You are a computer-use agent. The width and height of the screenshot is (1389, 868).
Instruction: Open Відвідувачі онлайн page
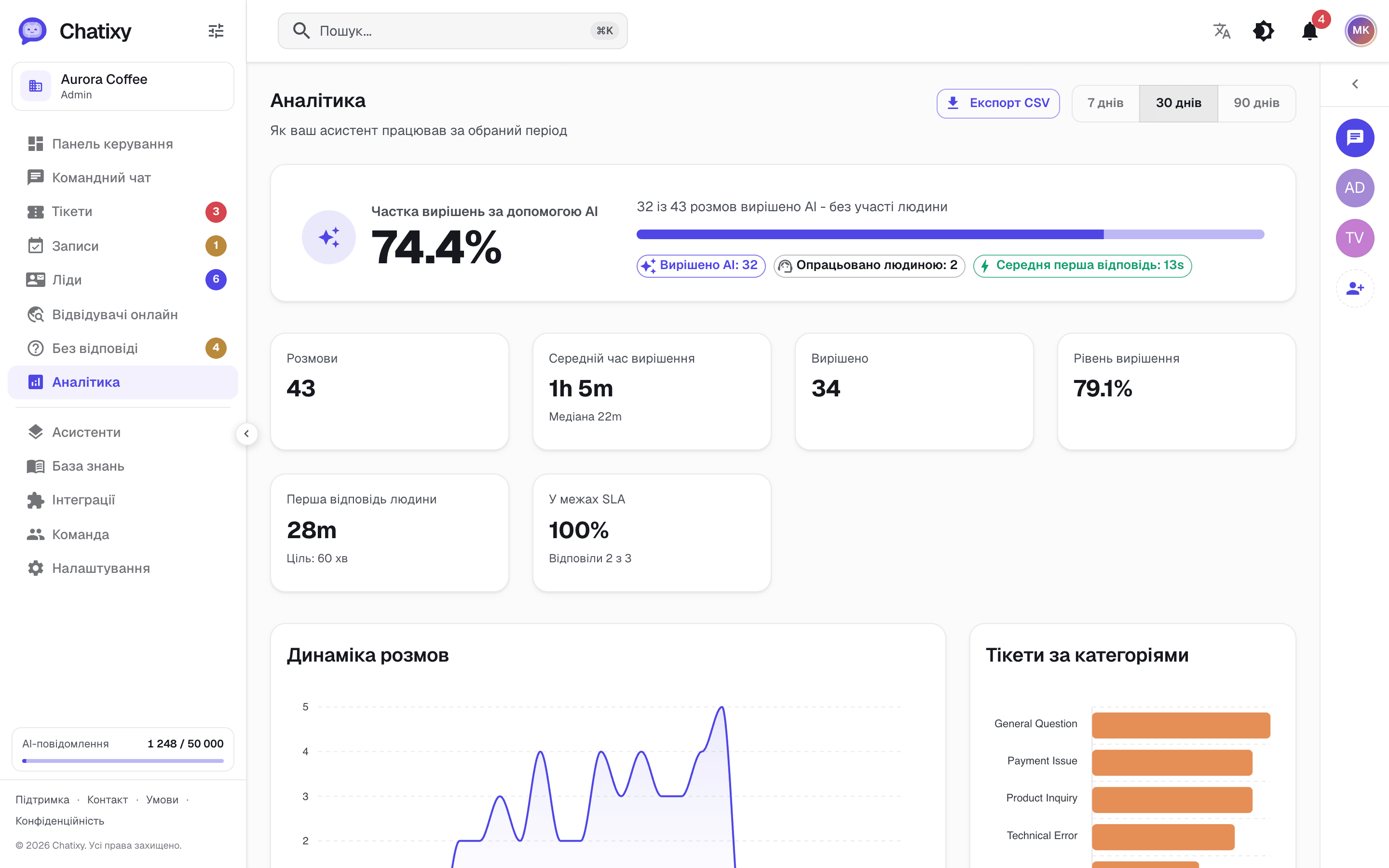pos(123,314)
